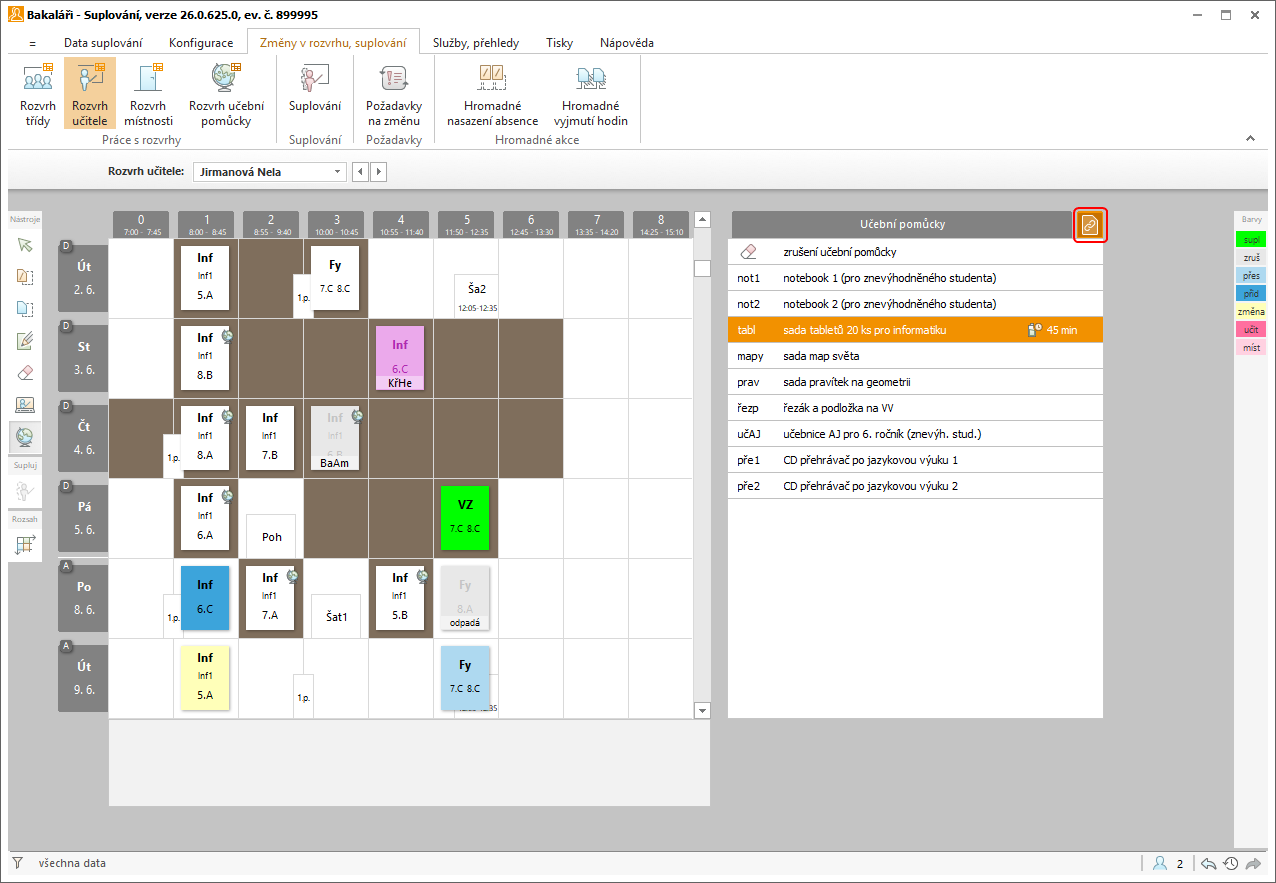
Task: Open the teacher dropdown Jirmanová Nela
Action: coord(269,172)
